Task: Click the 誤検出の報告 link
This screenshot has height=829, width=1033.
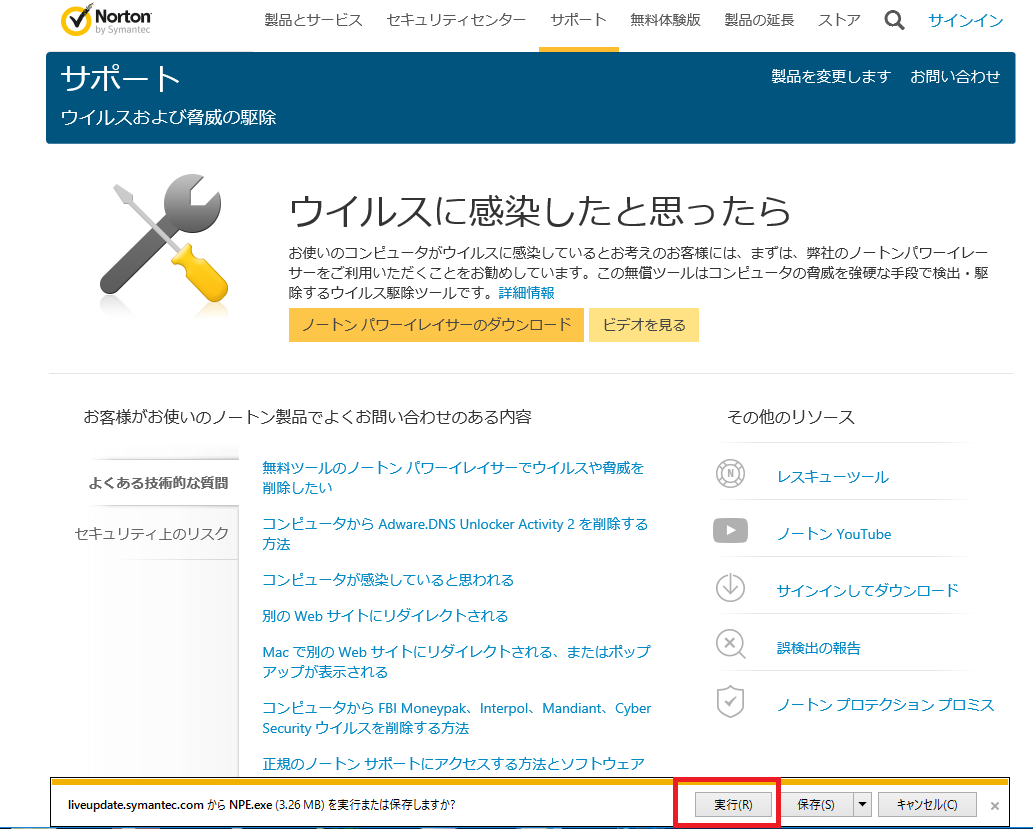Action: coord(818,648)
